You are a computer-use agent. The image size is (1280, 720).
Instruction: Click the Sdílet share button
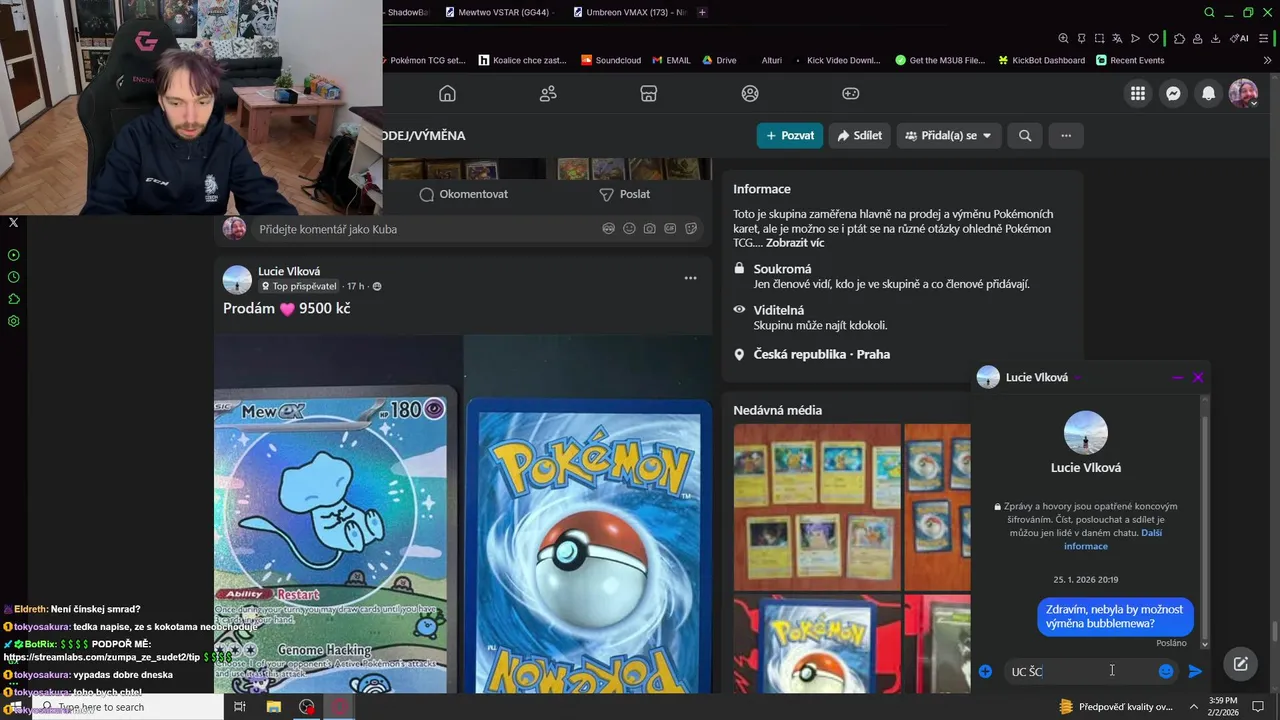pos(860,136)
